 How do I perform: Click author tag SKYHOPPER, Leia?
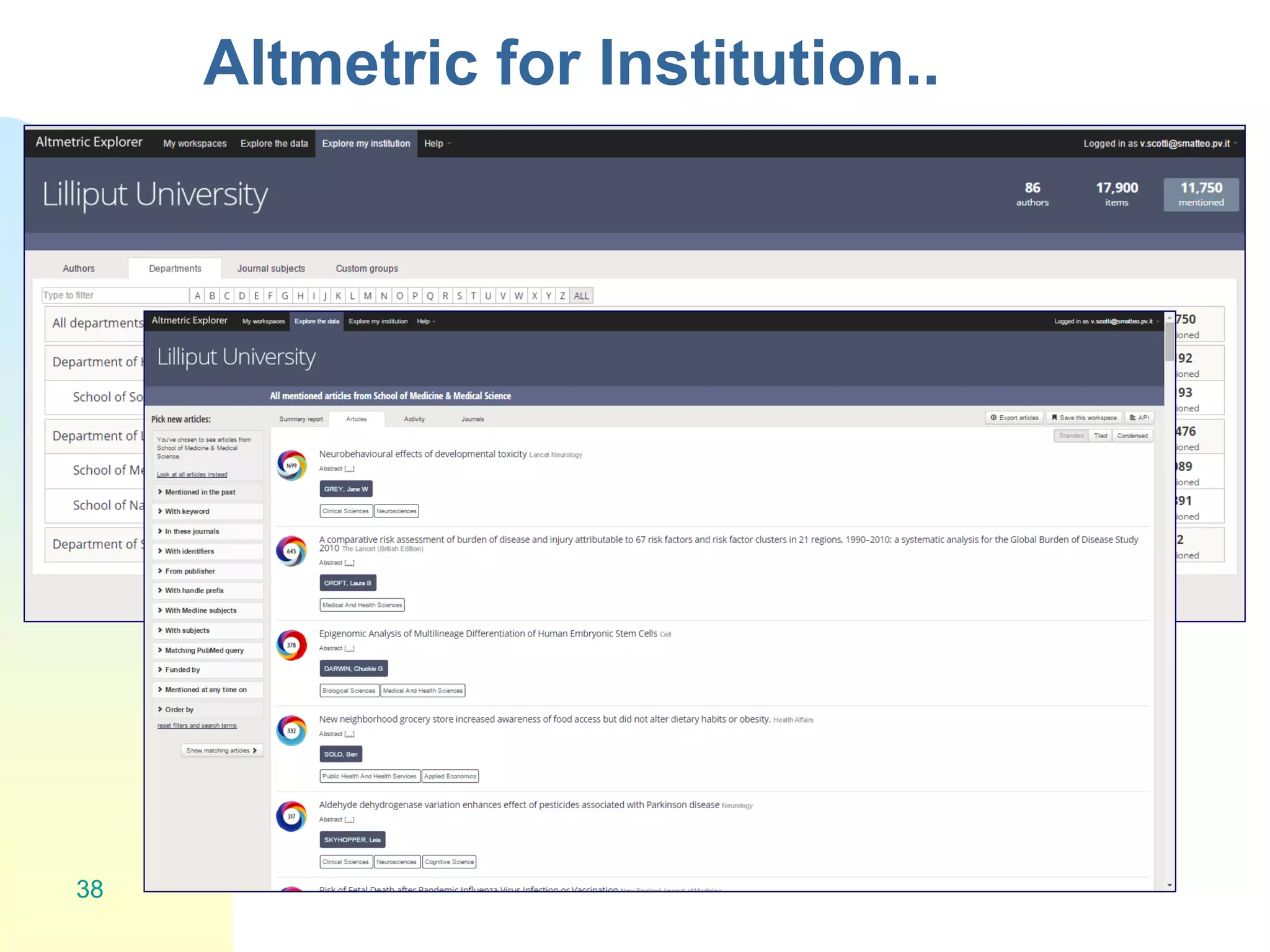click(352, 840)
